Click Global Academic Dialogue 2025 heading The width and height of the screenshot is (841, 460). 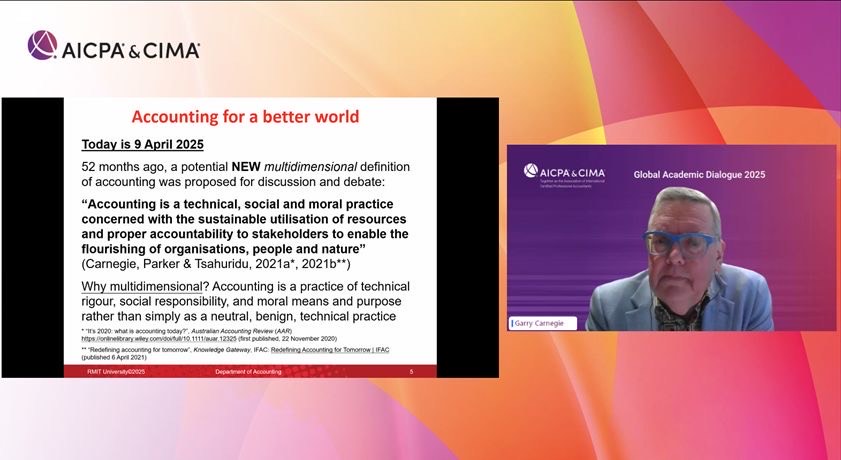click(699, 174)
